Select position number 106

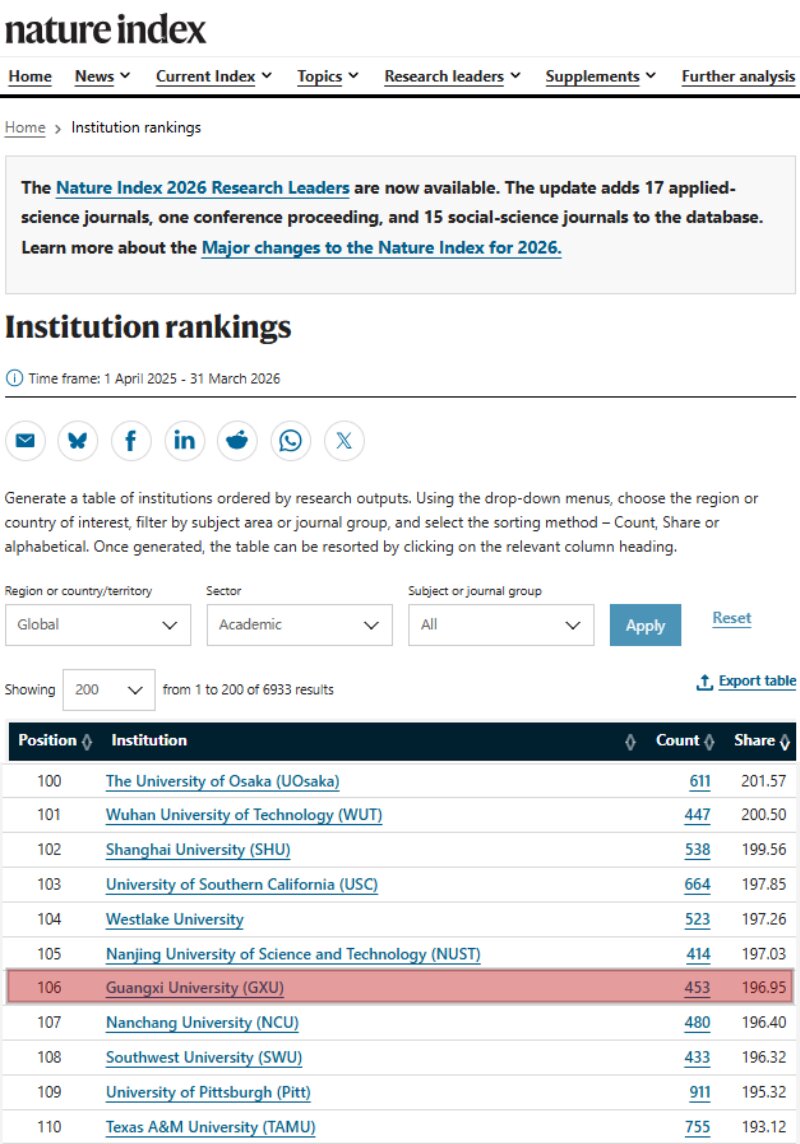pyautogui.click(x=50, y=988)
